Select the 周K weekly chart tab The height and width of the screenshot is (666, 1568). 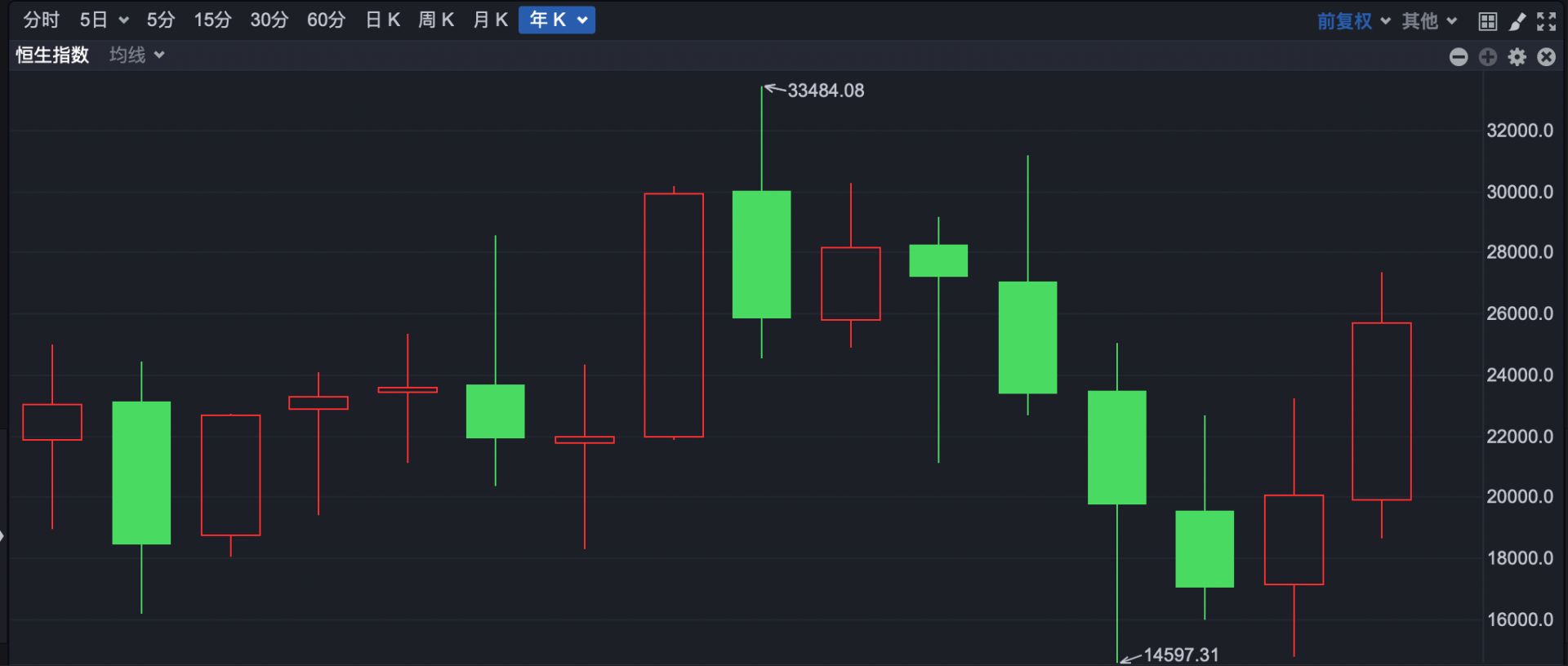click(x=436, y=20)
